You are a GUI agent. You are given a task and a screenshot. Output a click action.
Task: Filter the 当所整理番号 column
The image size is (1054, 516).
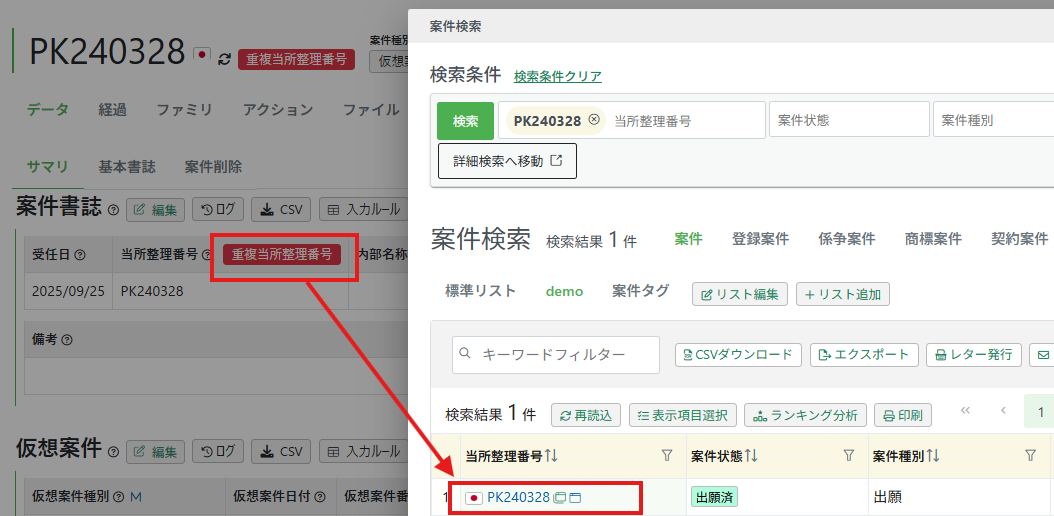[x=667, y=456]
